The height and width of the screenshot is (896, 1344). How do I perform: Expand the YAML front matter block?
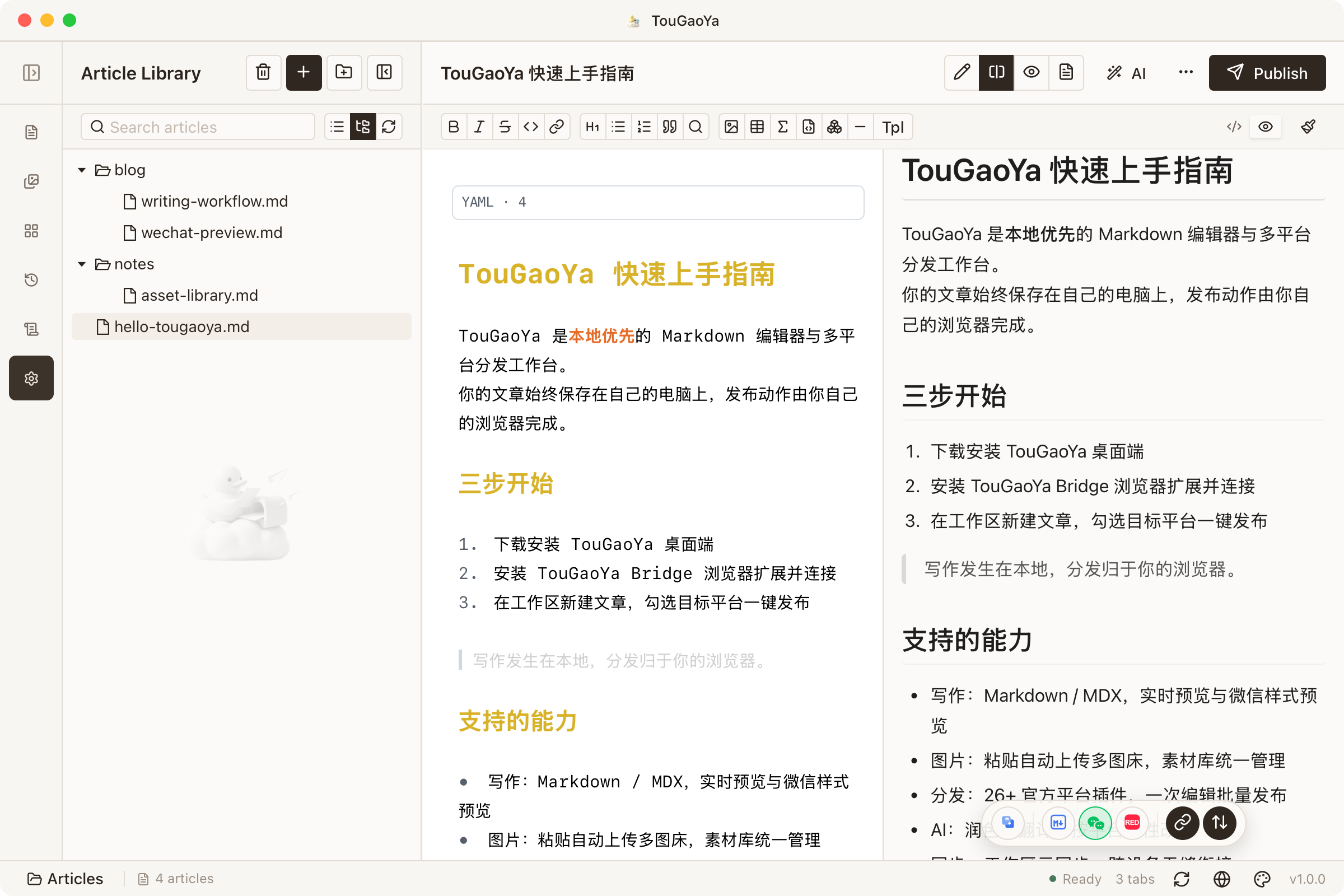(657, 202)
